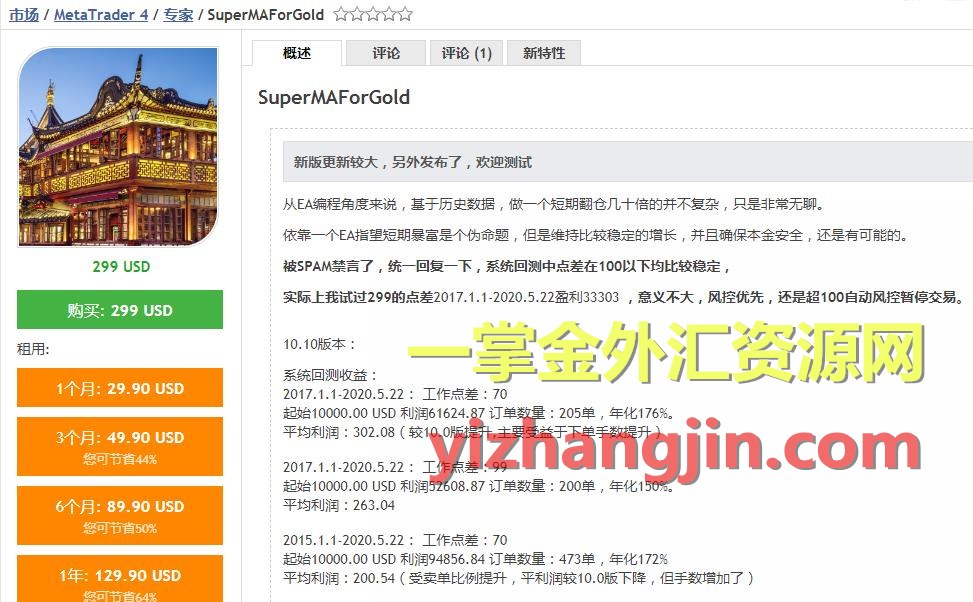Rent for 6个月 at 89.90 USD

[120, 515]
